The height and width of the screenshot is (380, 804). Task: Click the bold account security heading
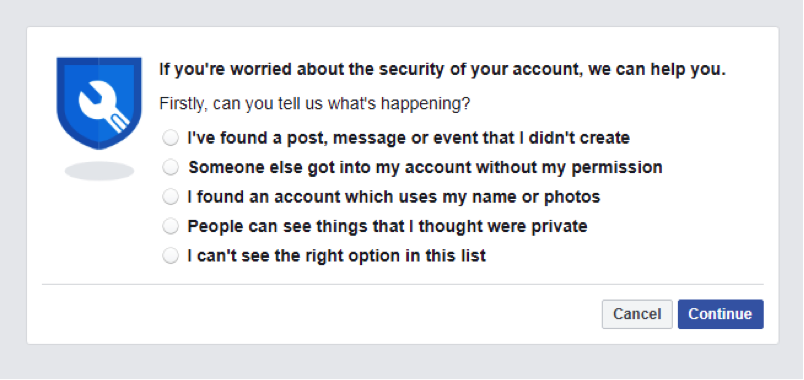click(443, 69)
